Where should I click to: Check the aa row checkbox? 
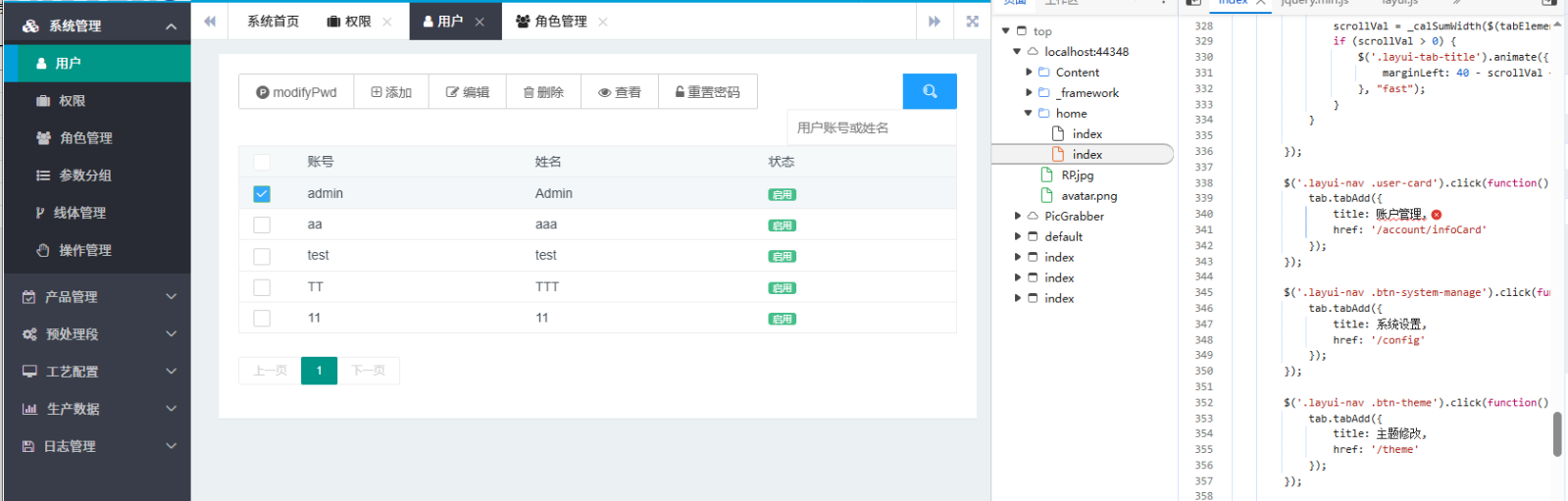click(x=262, y=225)
